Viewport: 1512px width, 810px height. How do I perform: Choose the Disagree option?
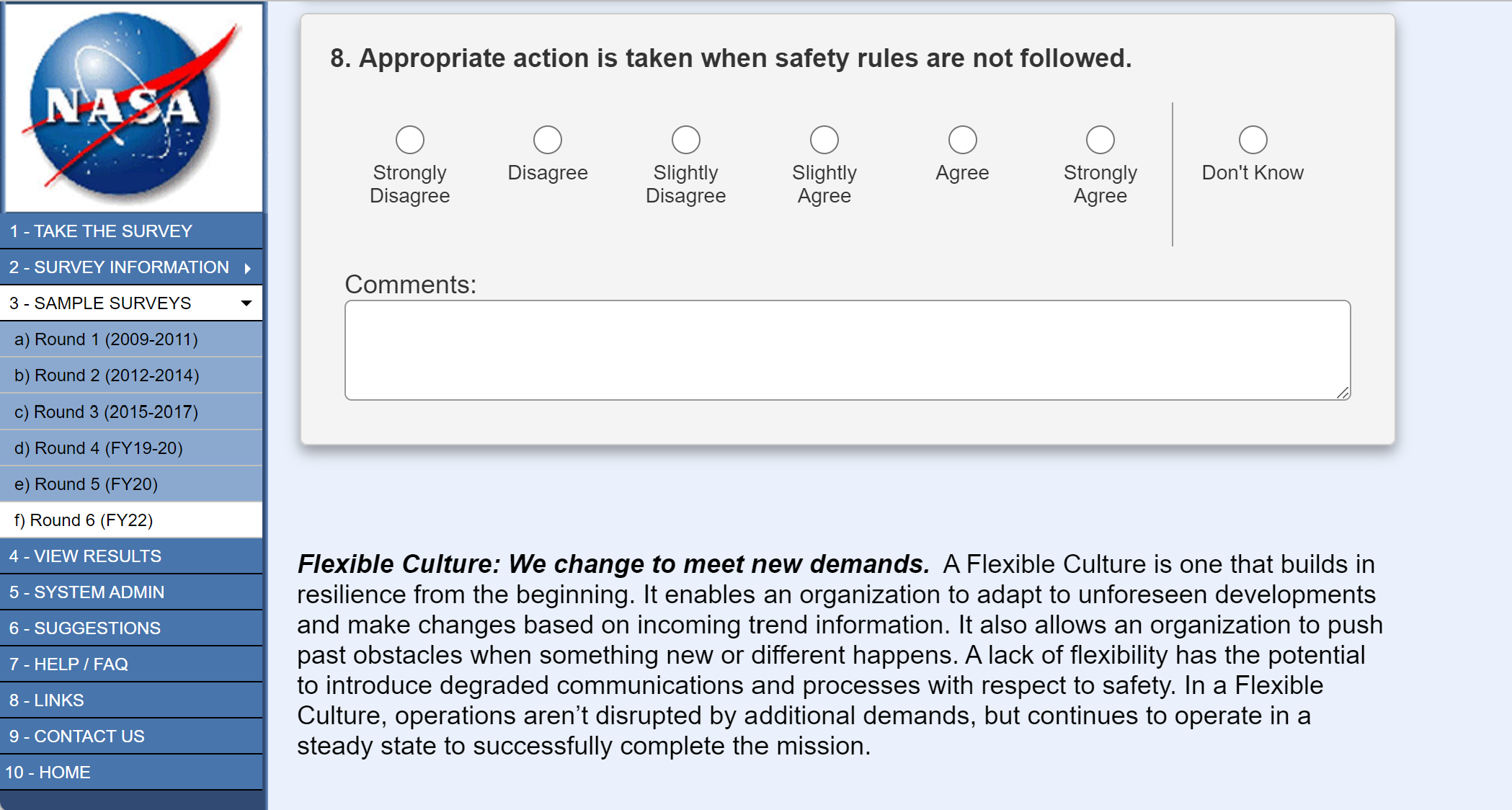[x=547, y=140]
